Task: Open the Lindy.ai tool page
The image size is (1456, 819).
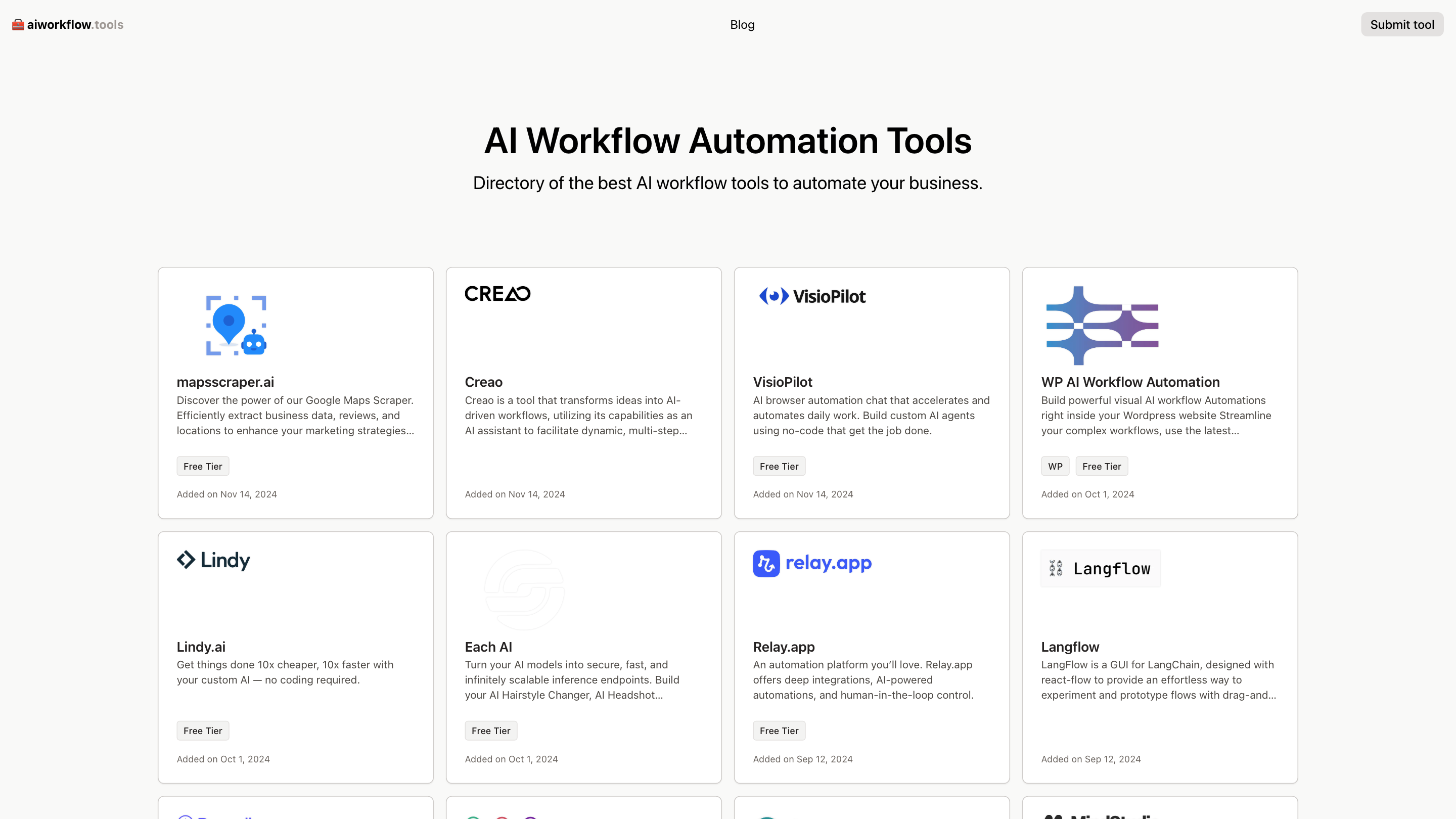Action: pyautogui.click(x=201, y=647)
